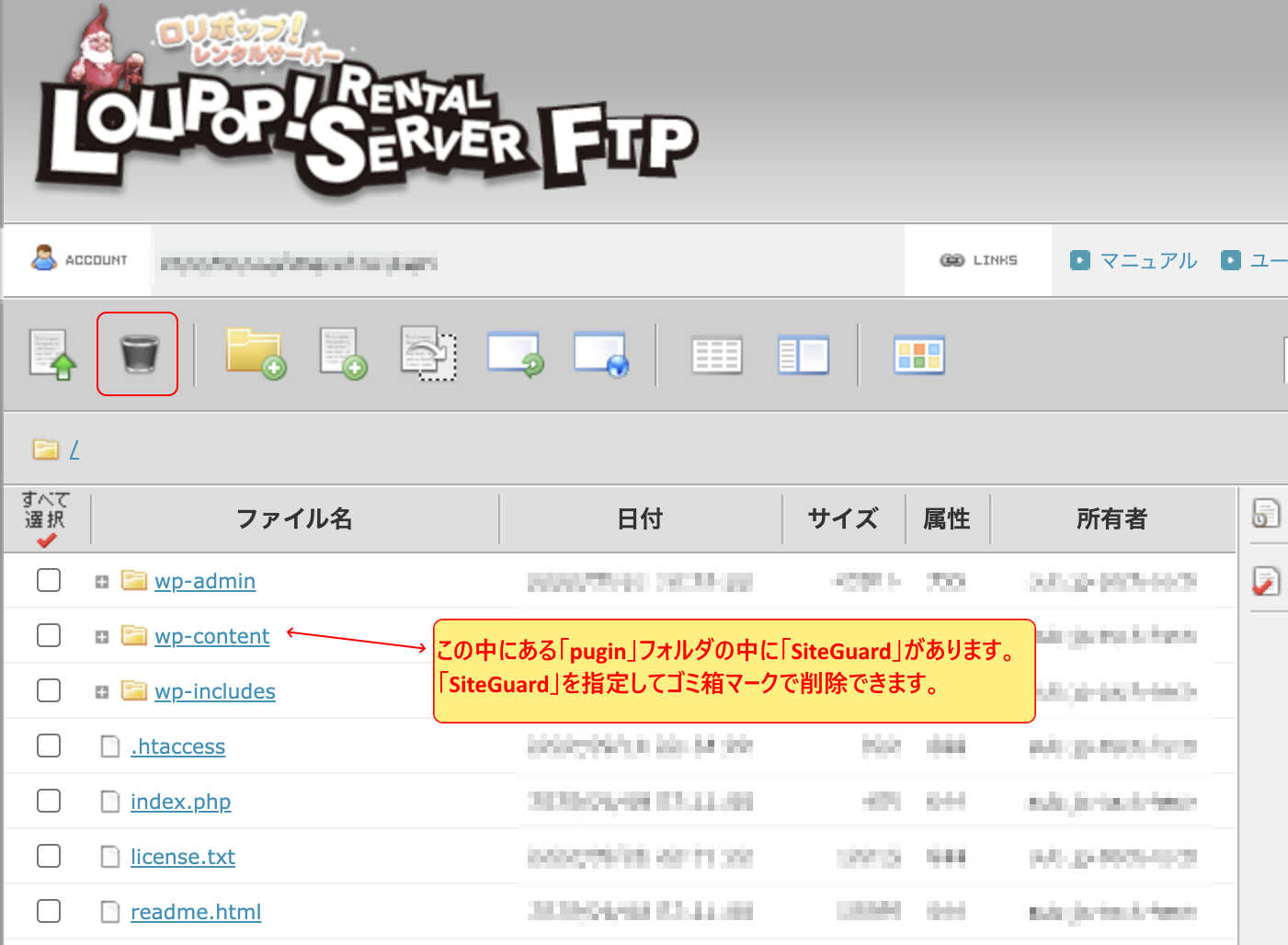Image resolution: width=1288 pixels, height=945 pixels.
Task: Click the refresh view toolbar icon
Action: pos(515,354)
